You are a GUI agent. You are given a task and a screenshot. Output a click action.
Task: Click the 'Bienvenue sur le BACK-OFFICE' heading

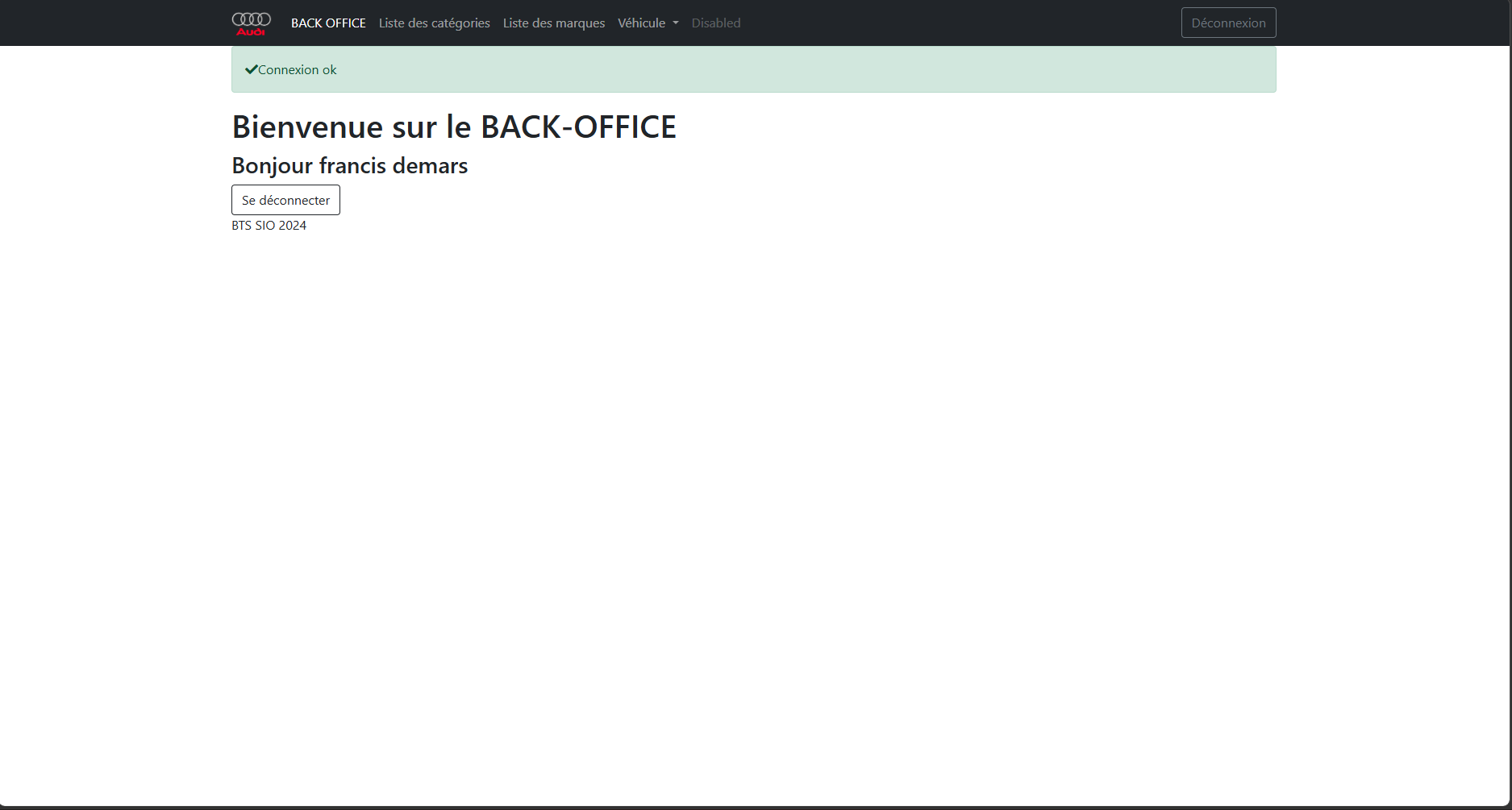point(454,127)
